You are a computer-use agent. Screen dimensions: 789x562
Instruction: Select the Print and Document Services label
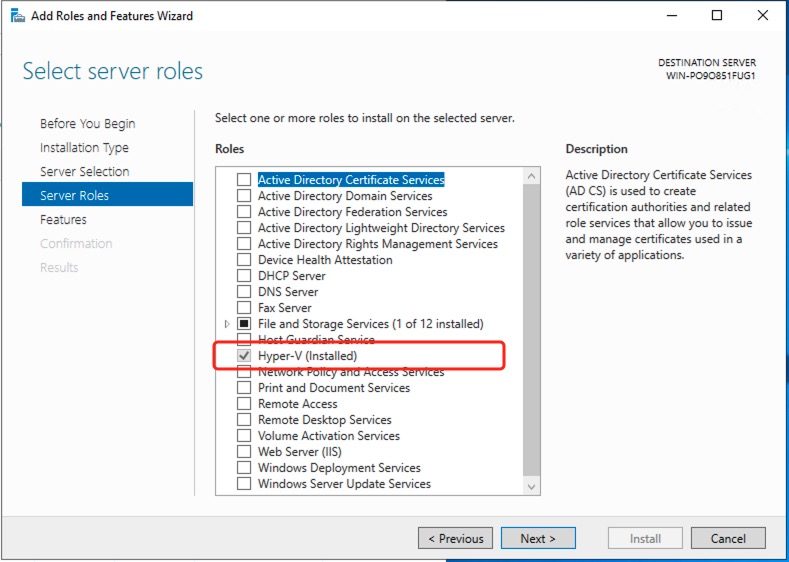point(334,388)
